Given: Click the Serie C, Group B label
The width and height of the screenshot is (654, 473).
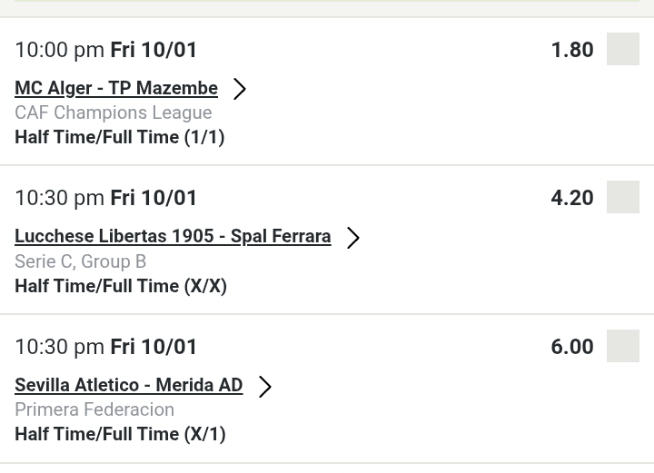Looking at the screenshot, I should (x=80, y=263).
